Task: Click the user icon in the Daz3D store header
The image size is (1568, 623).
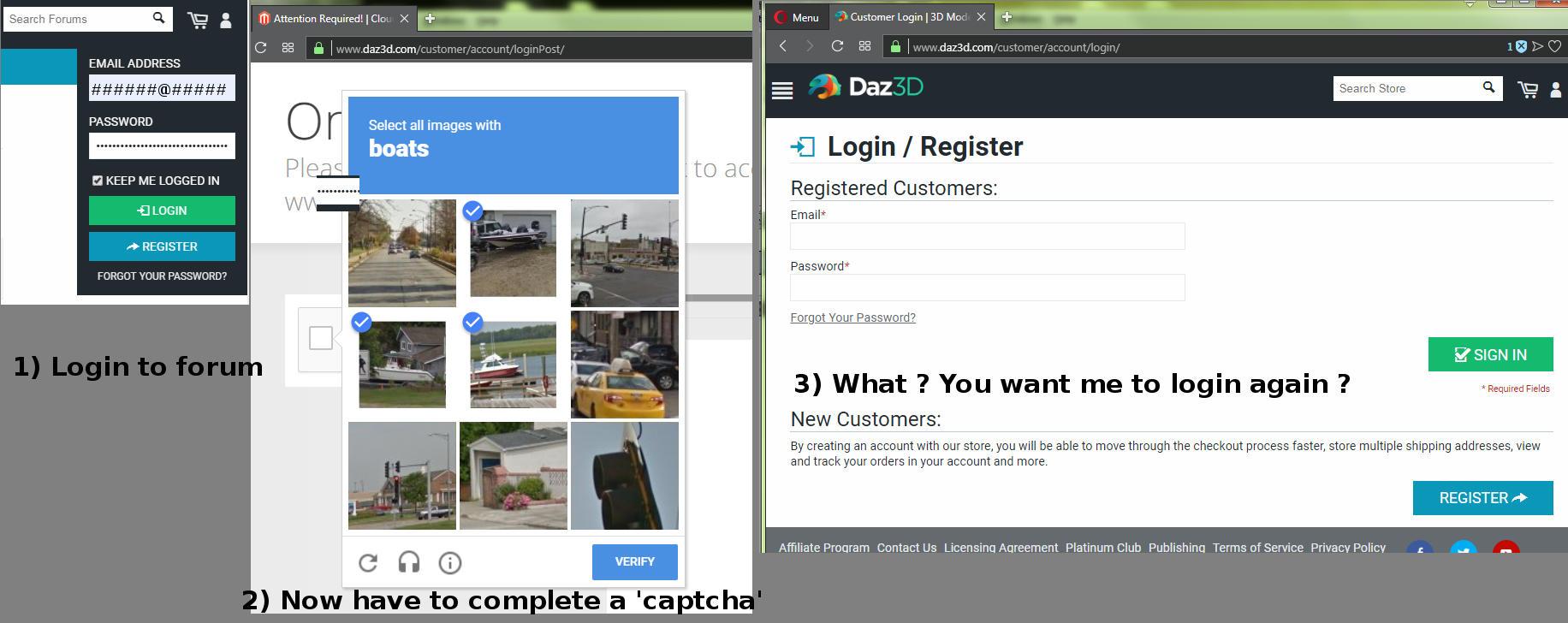Action: point(1557,89)
